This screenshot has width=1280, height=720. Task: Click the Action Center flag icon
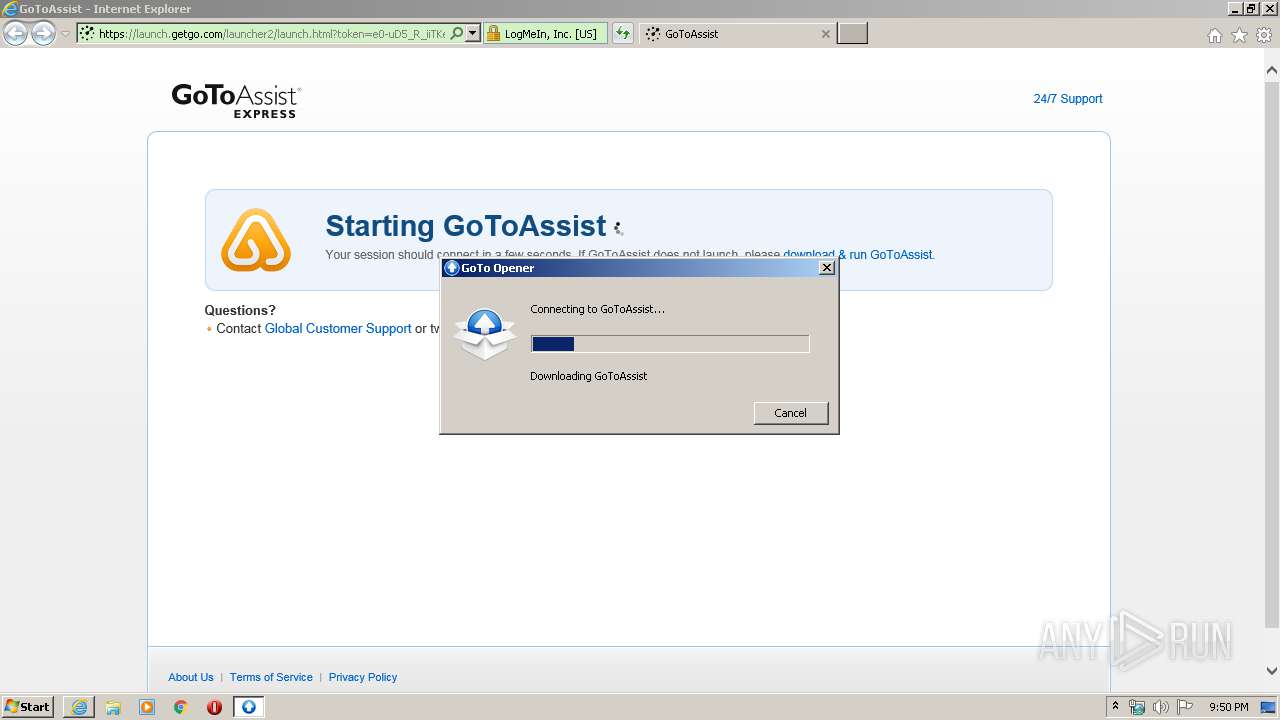click(x=1184, y=707)
